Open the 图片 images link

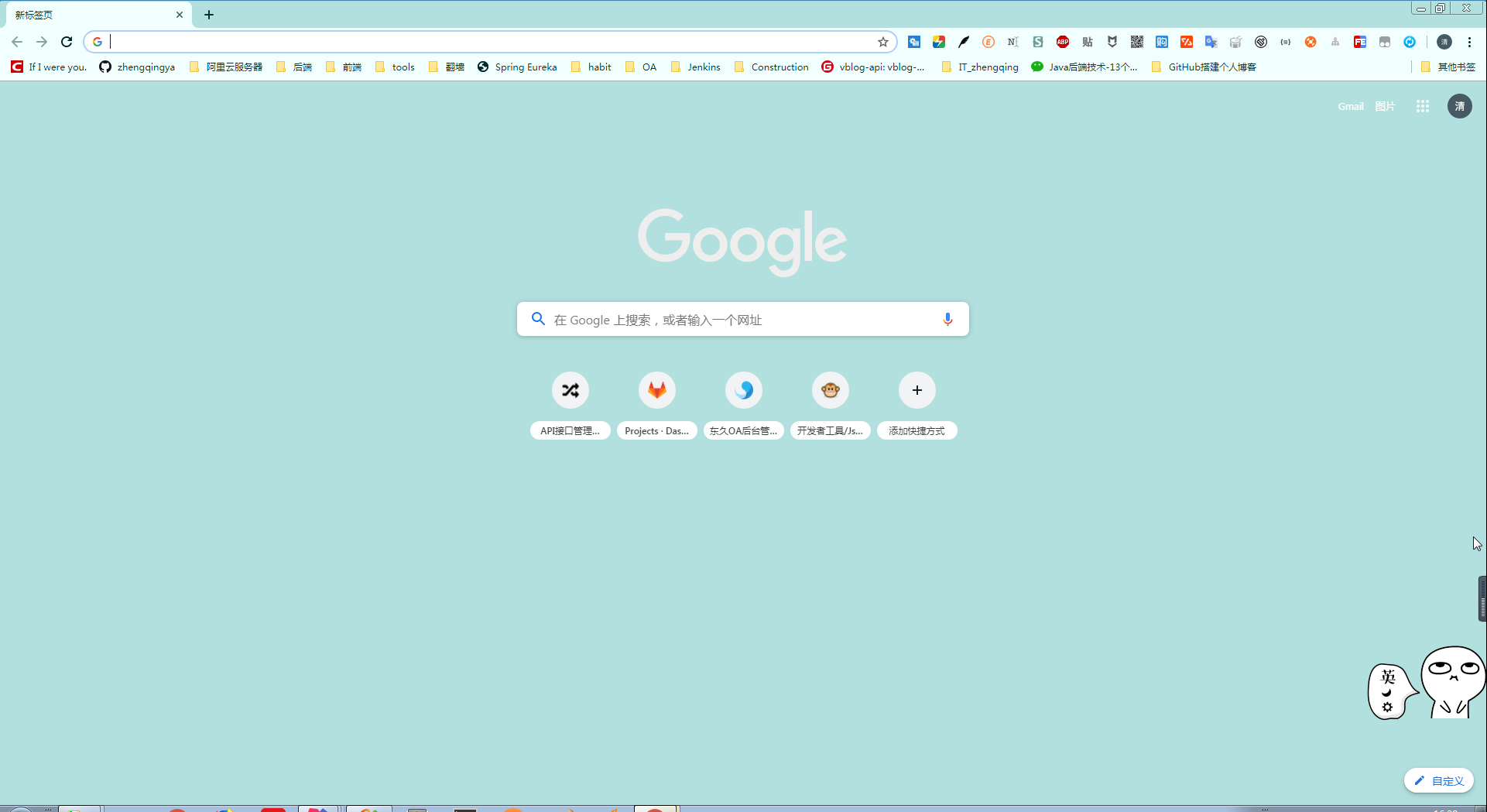click(1385, 106)
